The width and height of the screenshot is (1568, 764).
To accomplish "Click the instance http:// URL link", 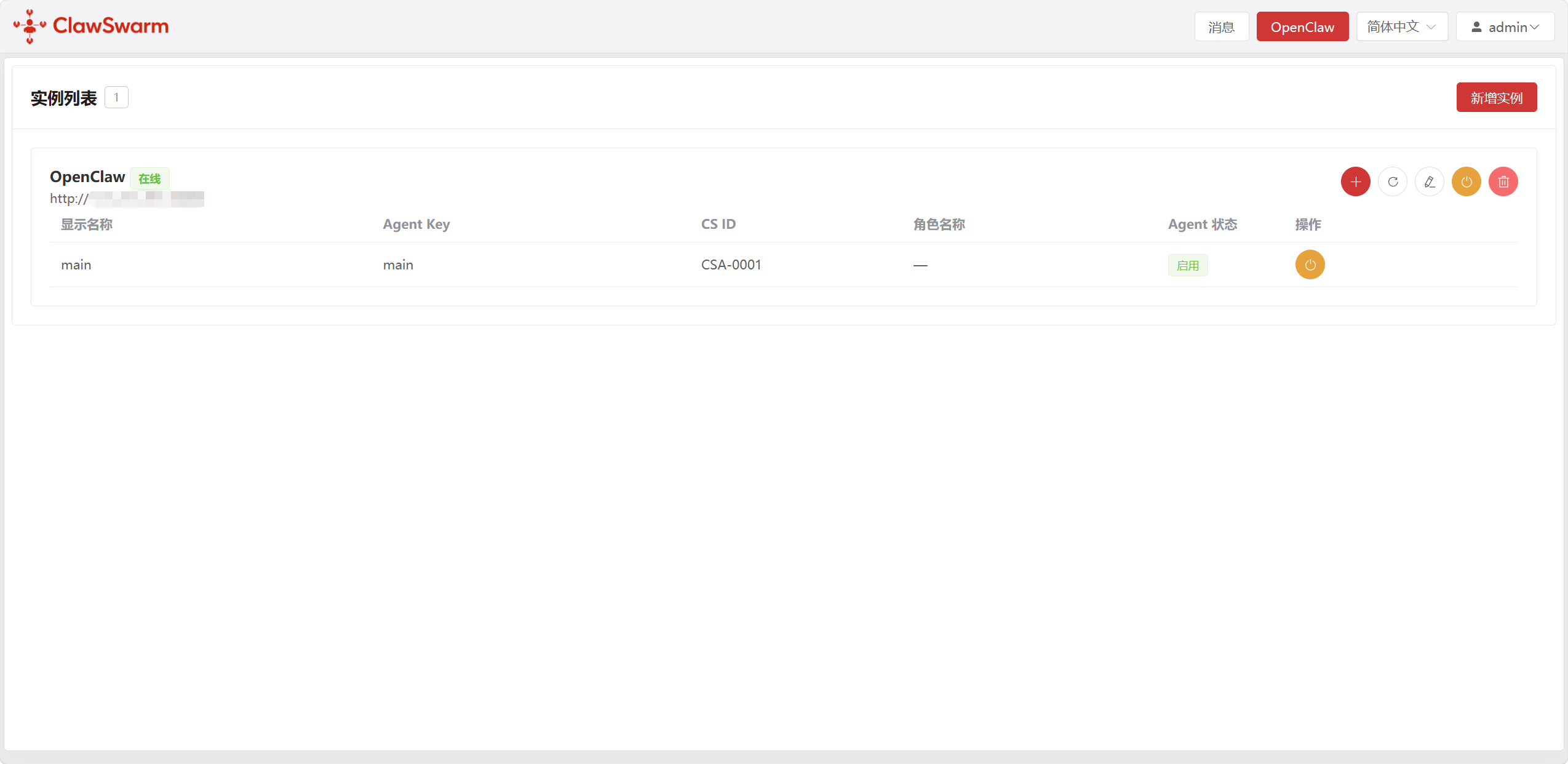I will pos(126,199).
